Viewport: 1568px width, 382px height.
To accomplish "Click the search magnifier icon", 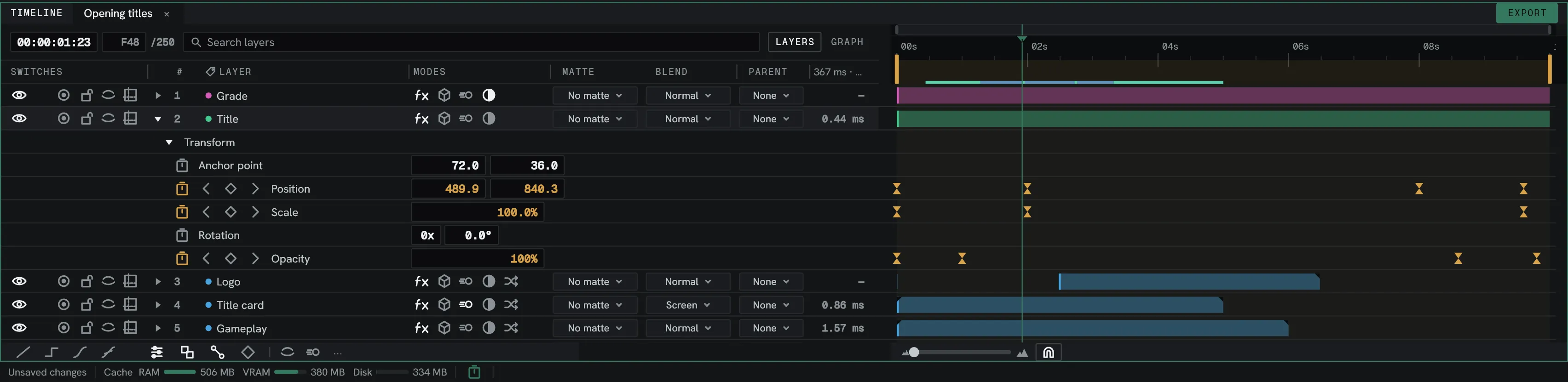I will coord(196,42).
